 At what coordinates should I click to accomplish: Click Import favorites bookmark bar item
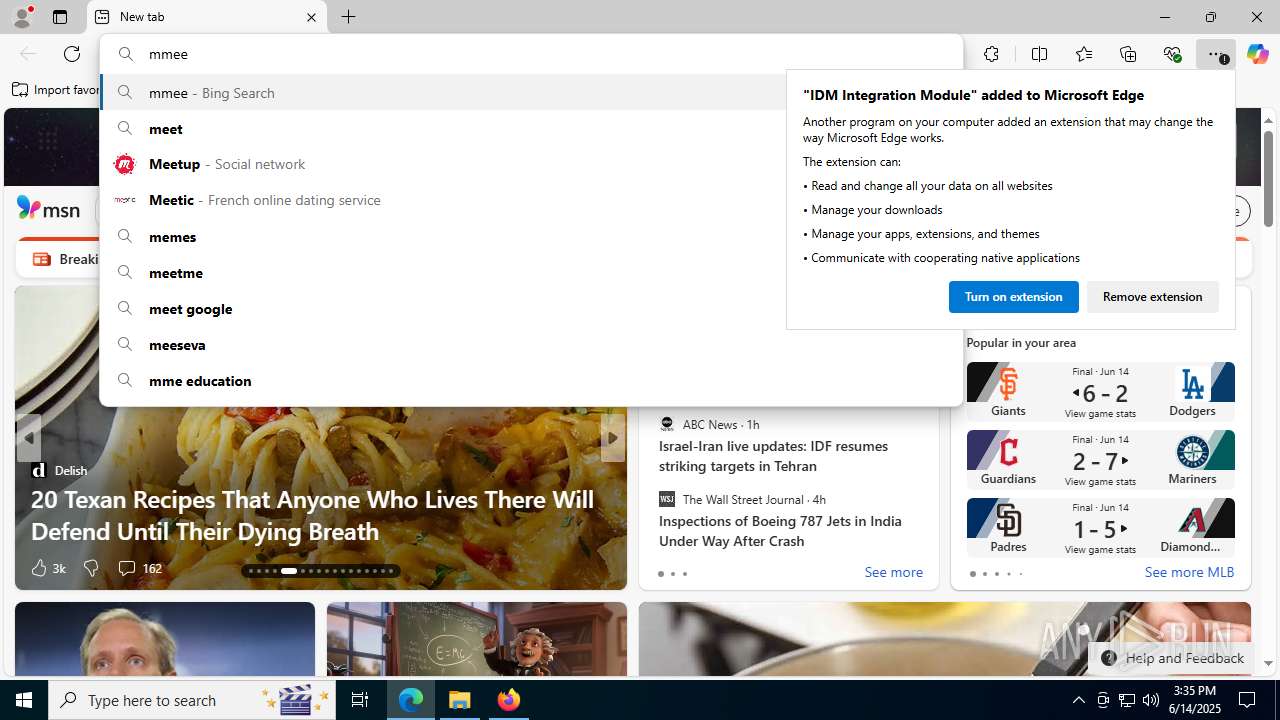click(x=55, y=90)
